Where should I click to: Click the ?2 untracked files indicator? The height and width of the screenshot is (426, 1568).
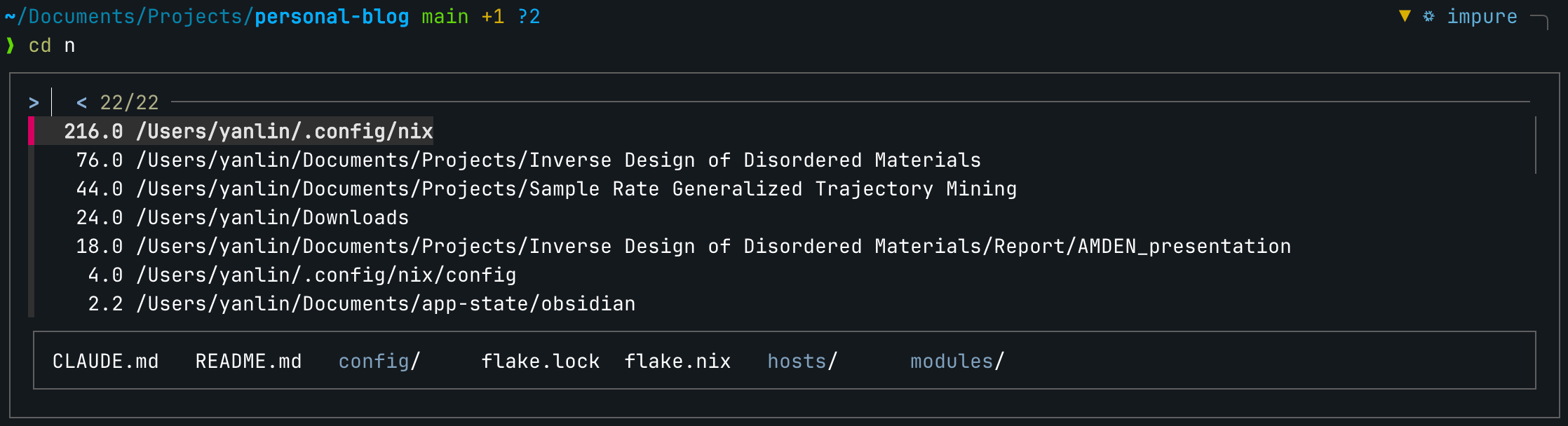coord(529,16)
